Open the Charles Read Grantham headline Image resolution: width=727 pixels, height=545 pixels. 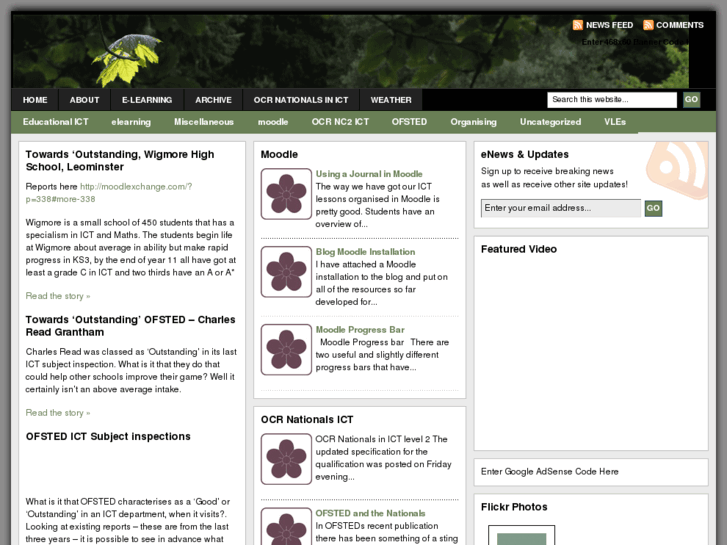(130, 326)
